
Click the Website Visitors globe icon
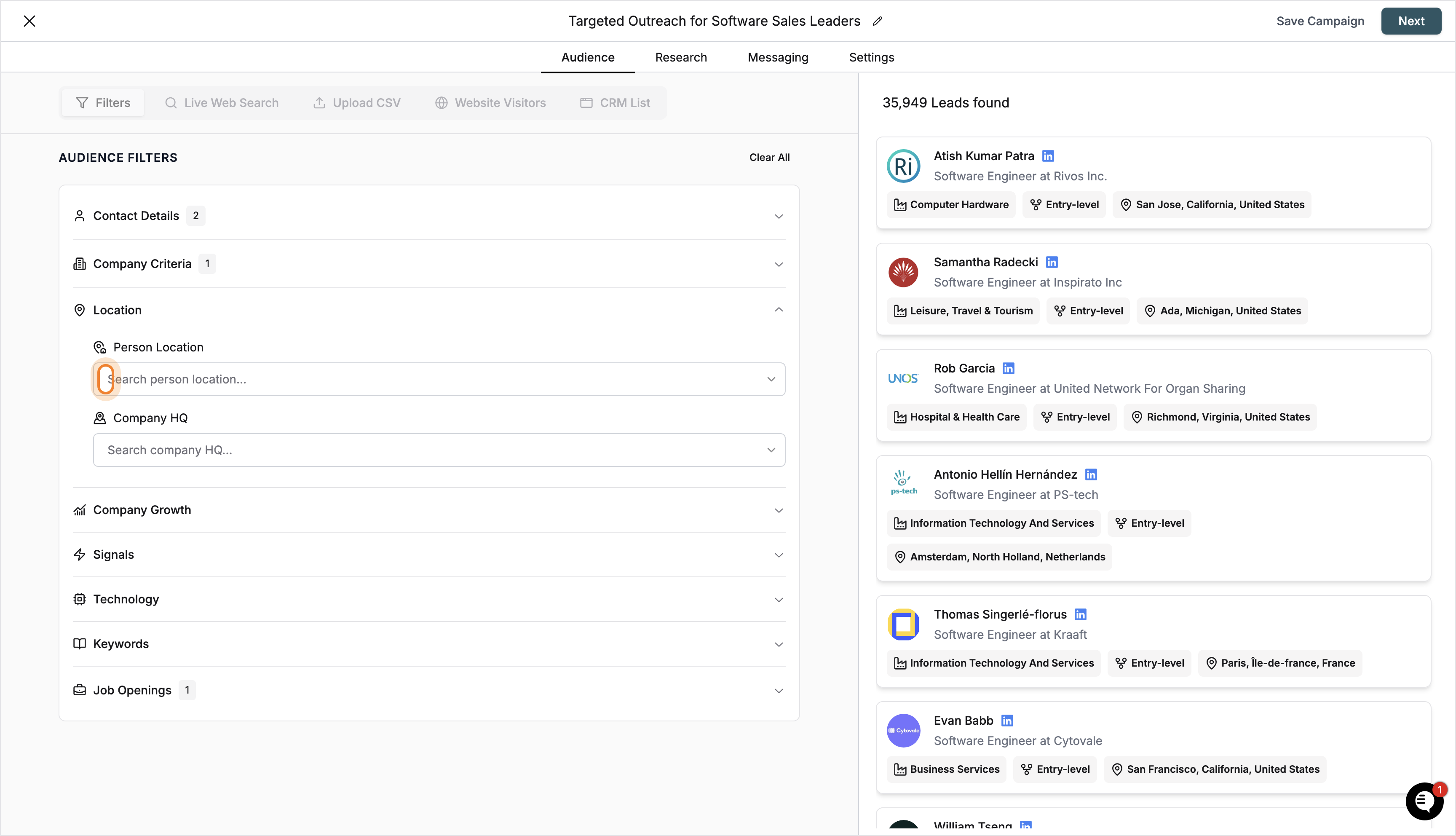[442, 102]
